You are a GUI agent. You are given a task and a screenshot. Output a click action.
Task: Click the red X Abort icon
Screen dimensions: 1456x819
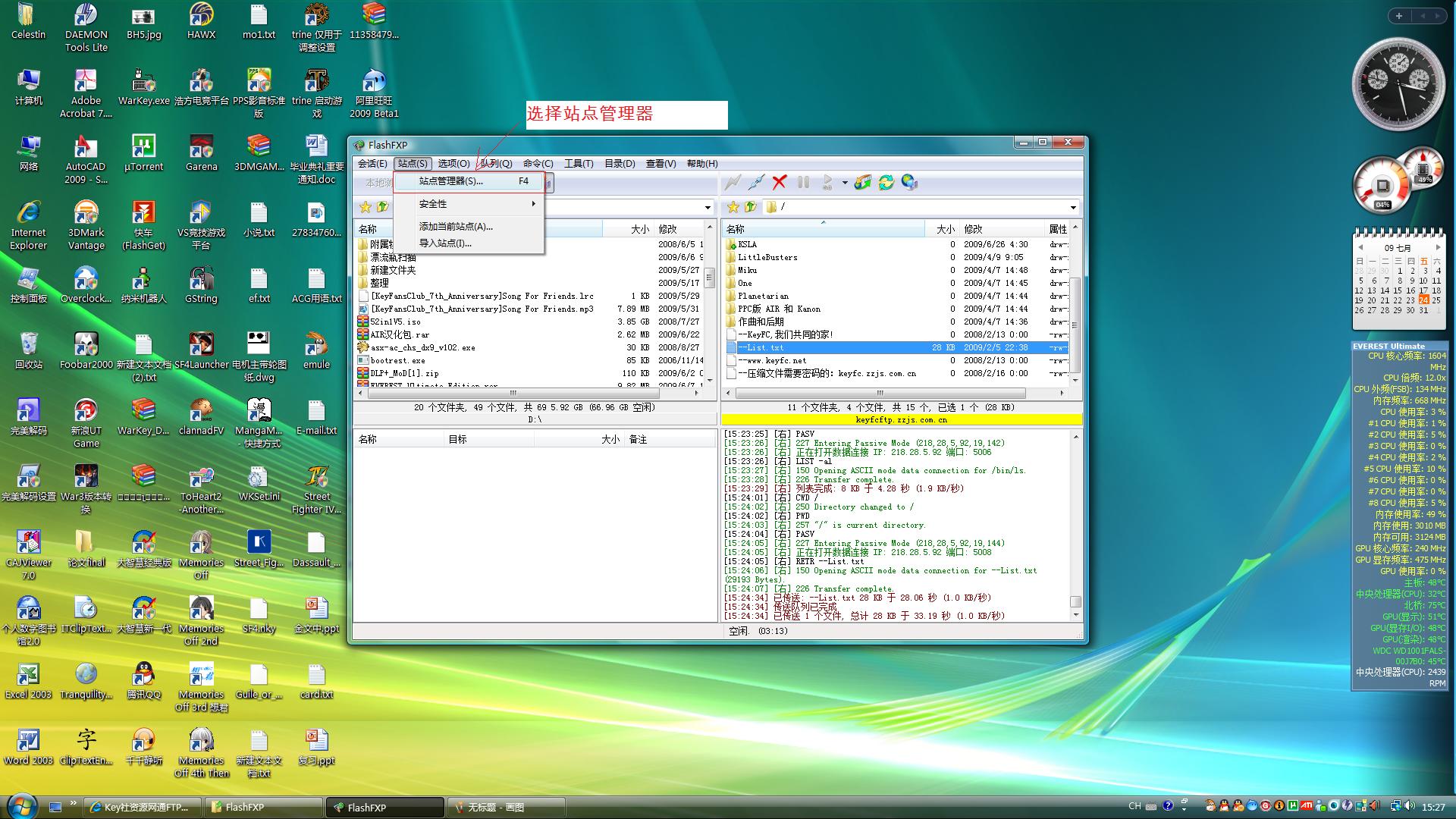tap(780, 183)
